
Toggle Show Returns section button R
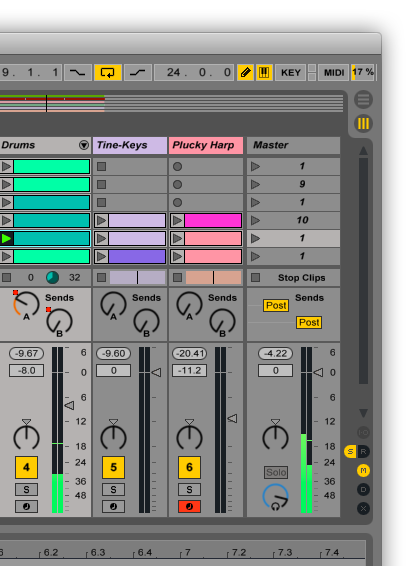pos(363,452)
